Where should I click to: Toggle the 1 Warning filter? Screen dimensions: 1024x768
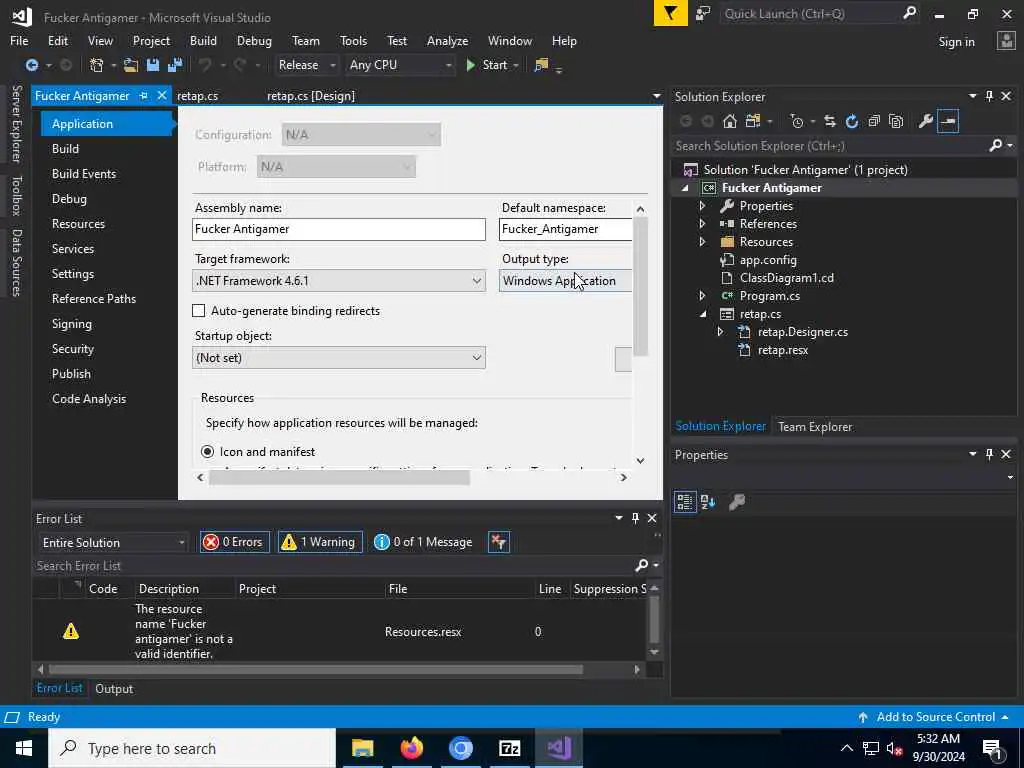click(x=320, y=542)
